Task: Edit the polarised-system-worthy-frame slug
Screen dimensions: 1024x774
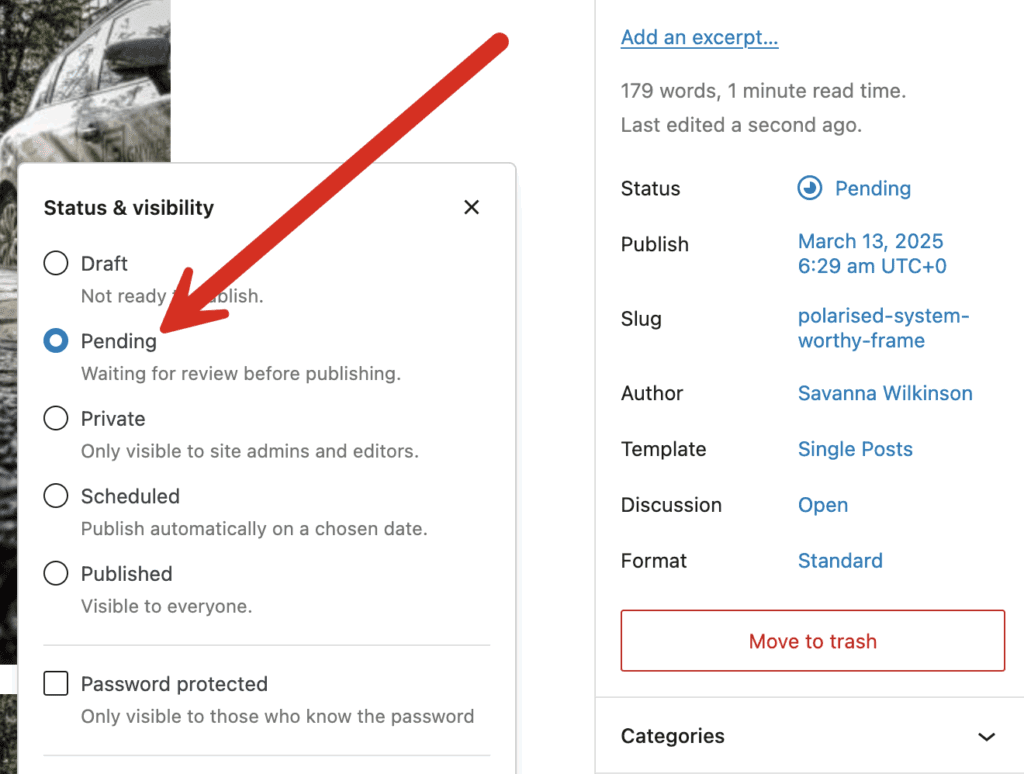Action: (883, 328)
